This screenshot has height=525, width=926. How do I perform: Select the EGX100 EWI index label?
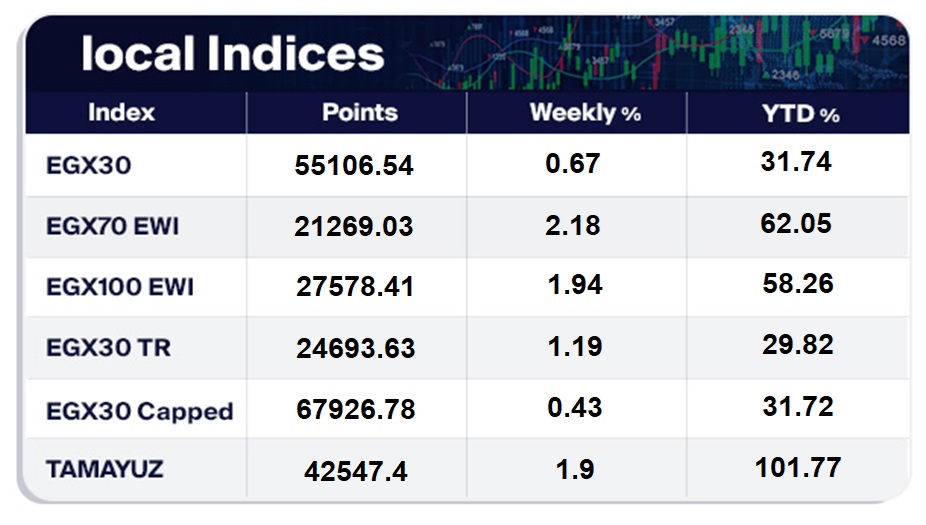click(x=120, y=287)
